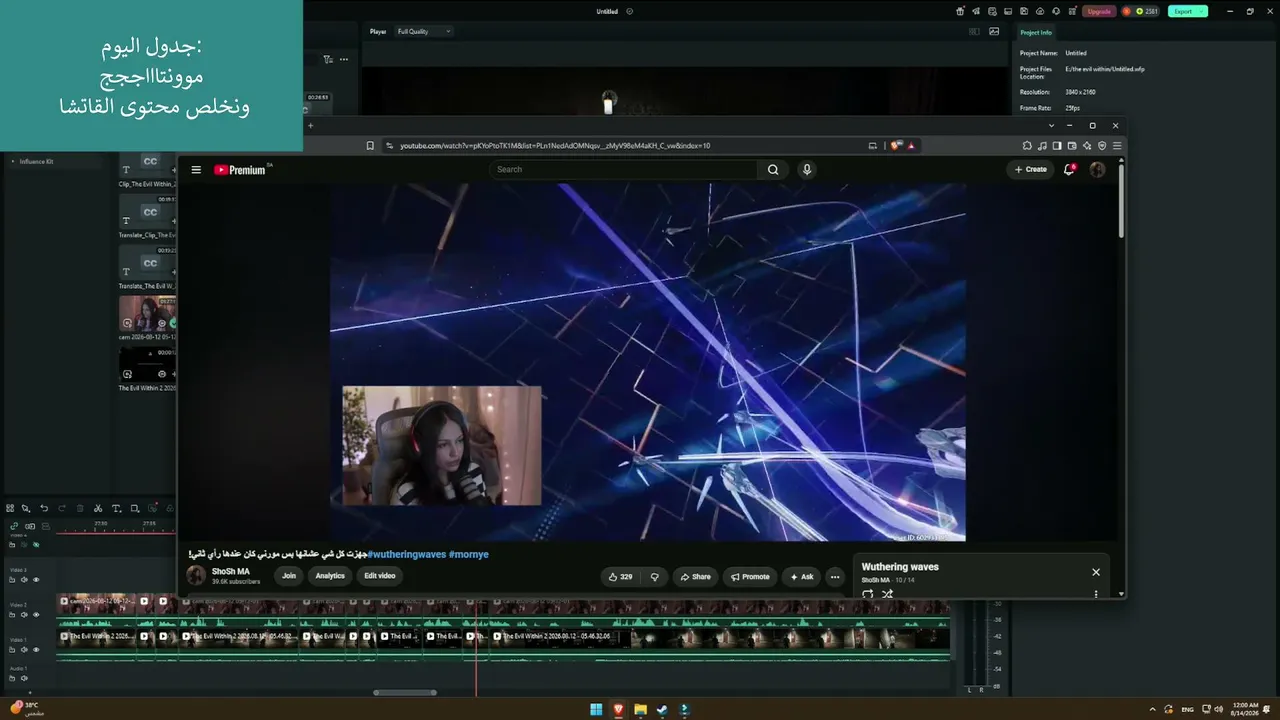Toggle playlist shuffle in Wuthering waves panel

(887, 594)
